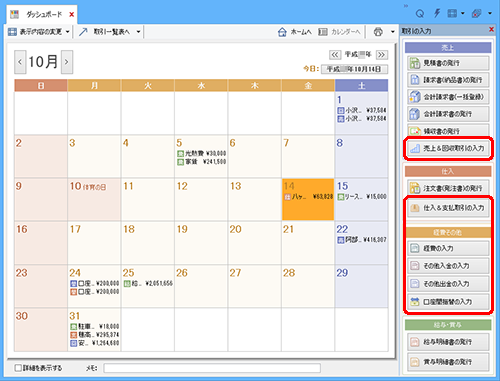Screen dimensions: 500x381
Task: Open 見積書の発行 in the 売上 section
Action: 448,63
